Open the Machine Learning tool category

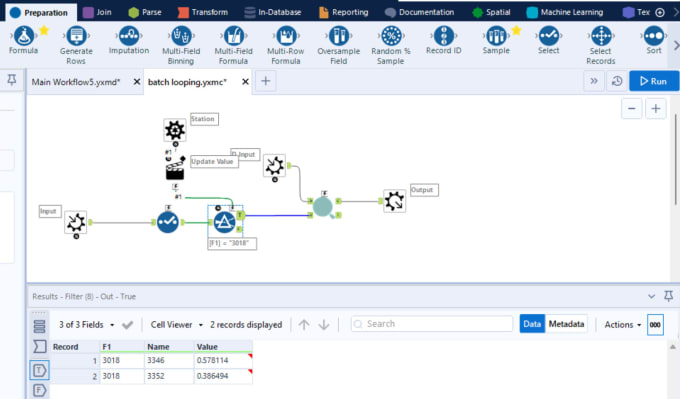coord(565,12)
